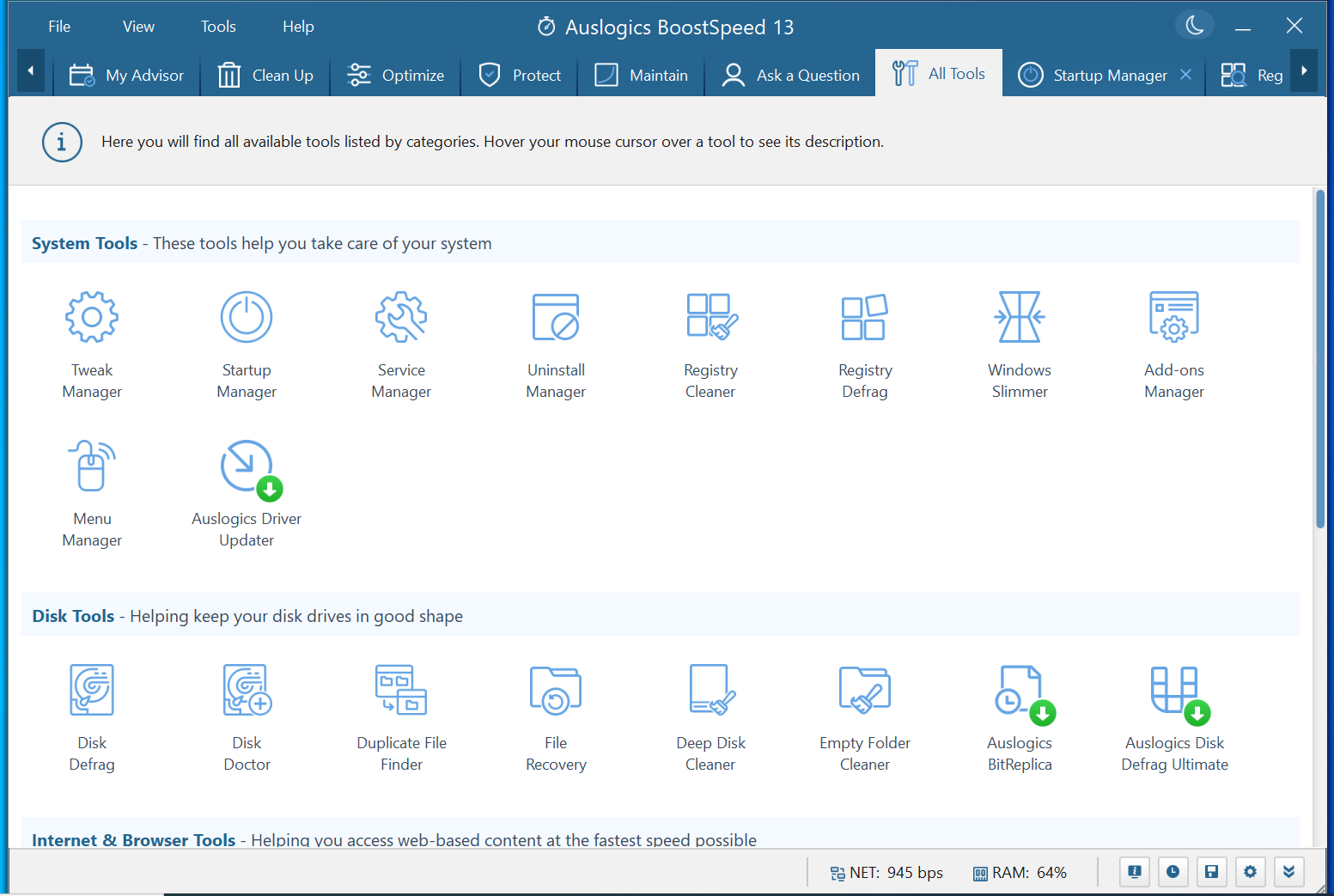Select the All Tools tab

(x=939, y=74)
